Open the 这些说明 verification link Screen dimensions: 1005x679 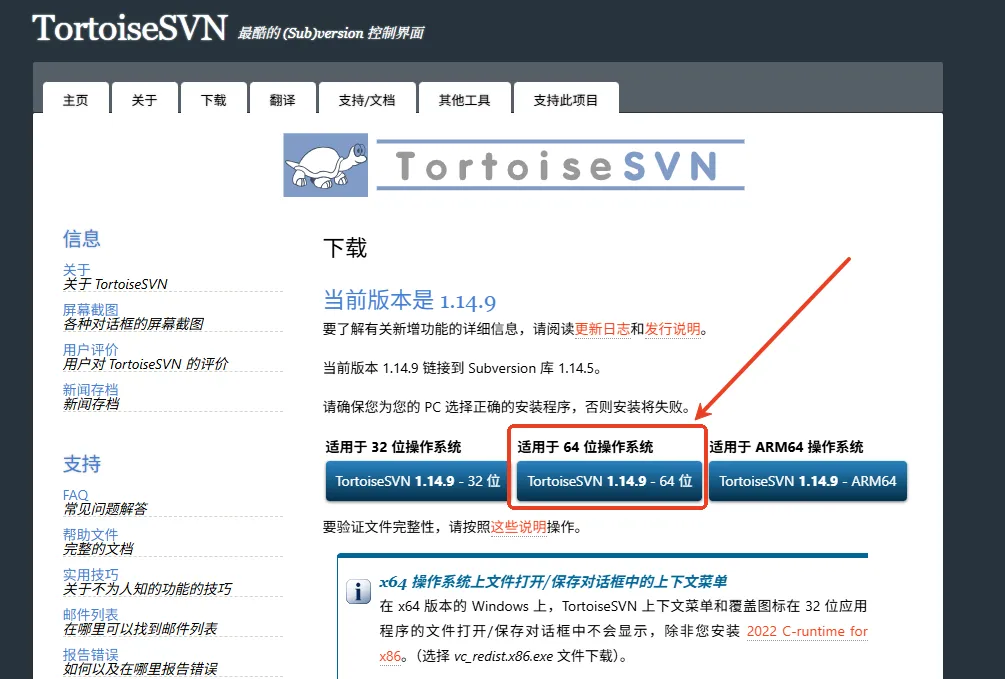(x=519, y=527)
